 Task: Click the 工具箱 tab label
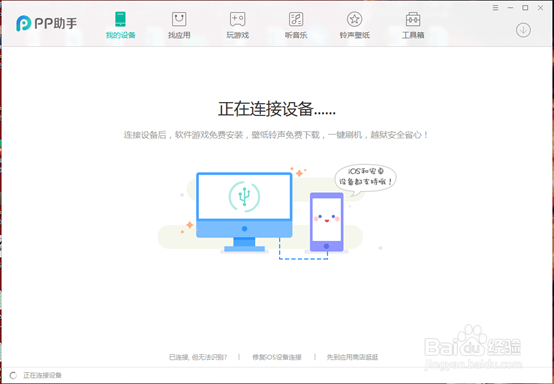coord(413,35)
